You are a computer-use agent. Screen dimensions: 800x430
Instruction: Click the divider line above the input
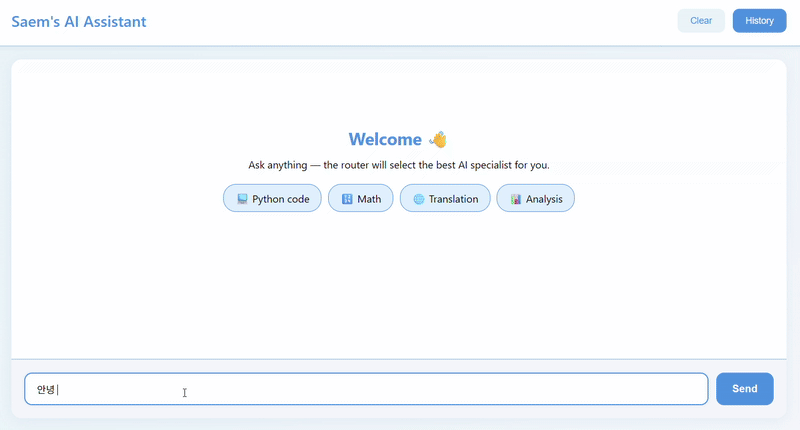point(398,358)
